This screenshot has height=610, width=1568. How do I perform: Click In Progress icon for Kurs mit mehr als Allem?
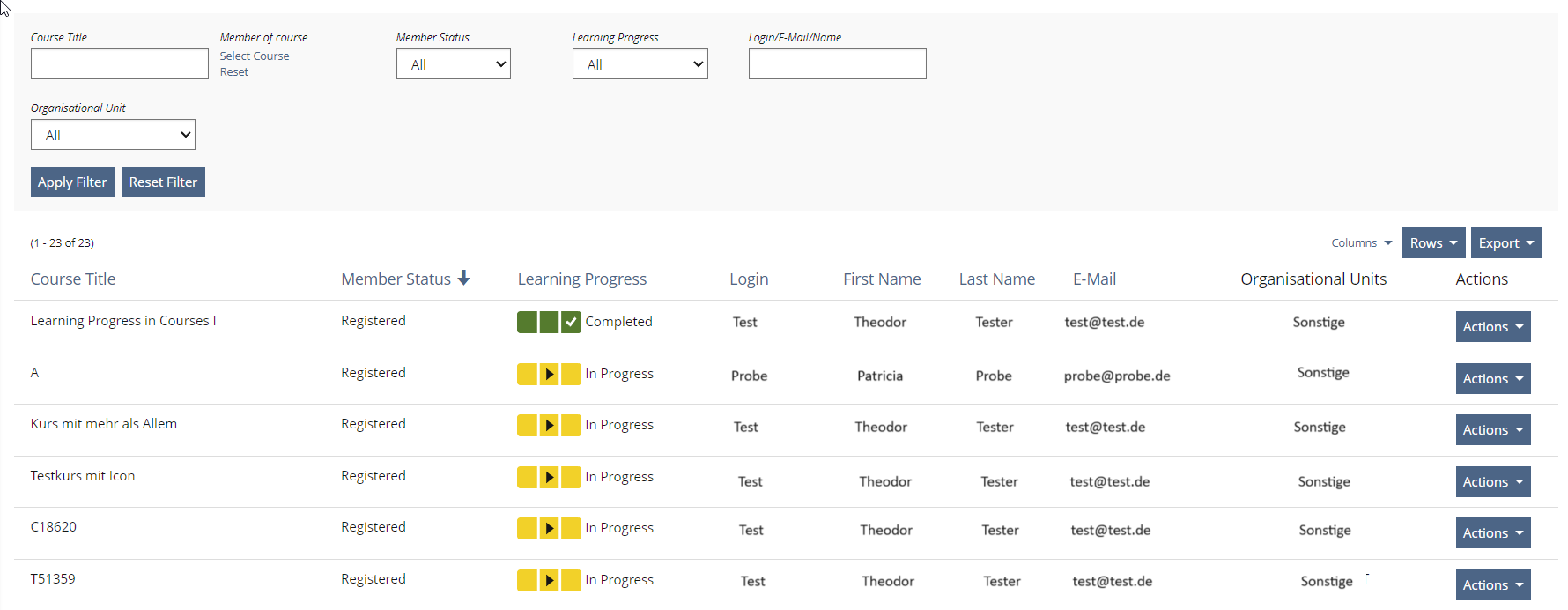click(x=549, y=425)
